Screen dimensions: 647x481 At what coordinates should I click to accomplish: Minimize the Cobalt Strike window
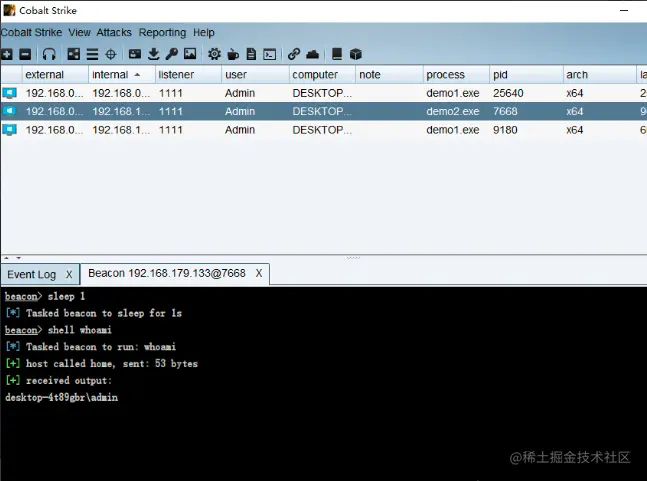click(x=624, y=10)
